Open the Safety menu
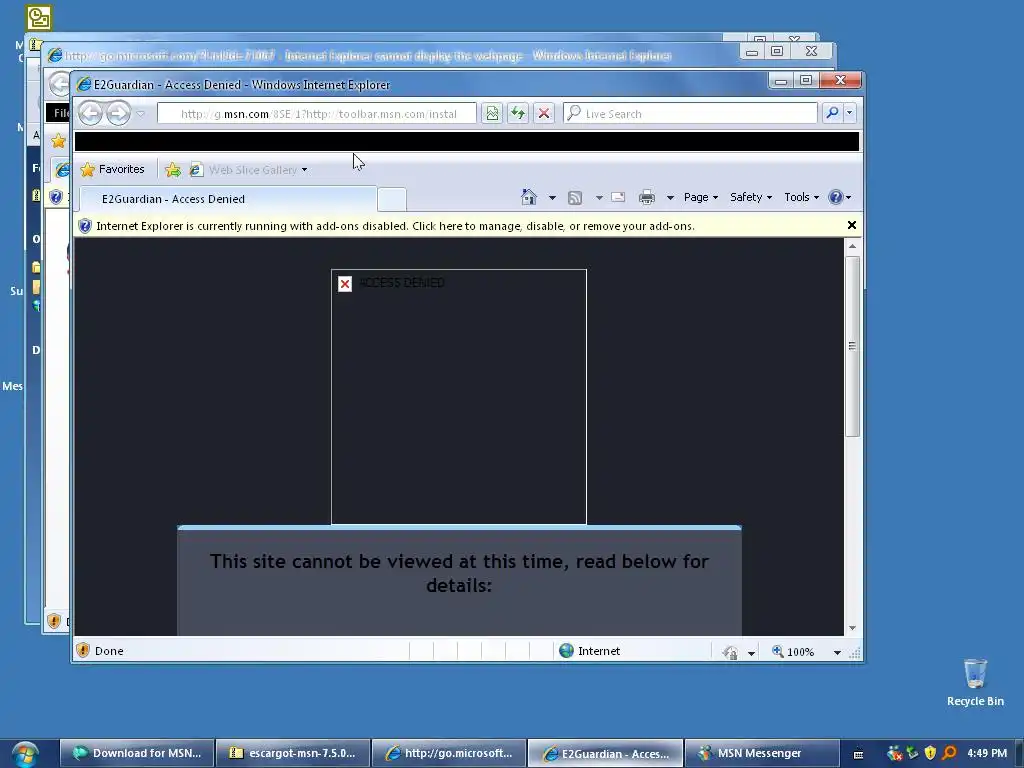This screenshot has height=768, width=1024. point(751,197)
